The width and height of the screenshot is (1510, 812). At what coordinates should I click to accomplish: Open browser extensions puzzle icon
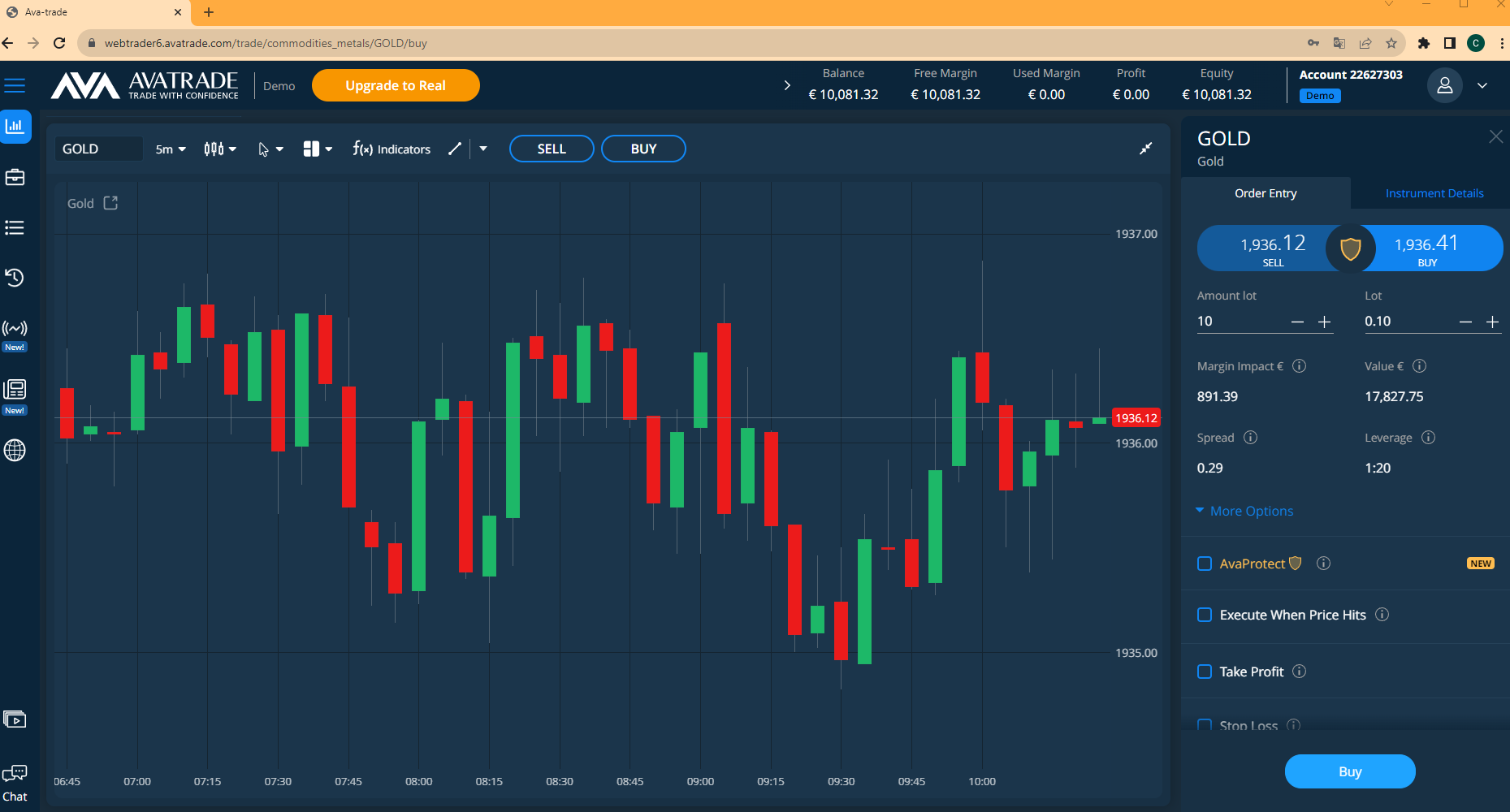coord(1423,43)
